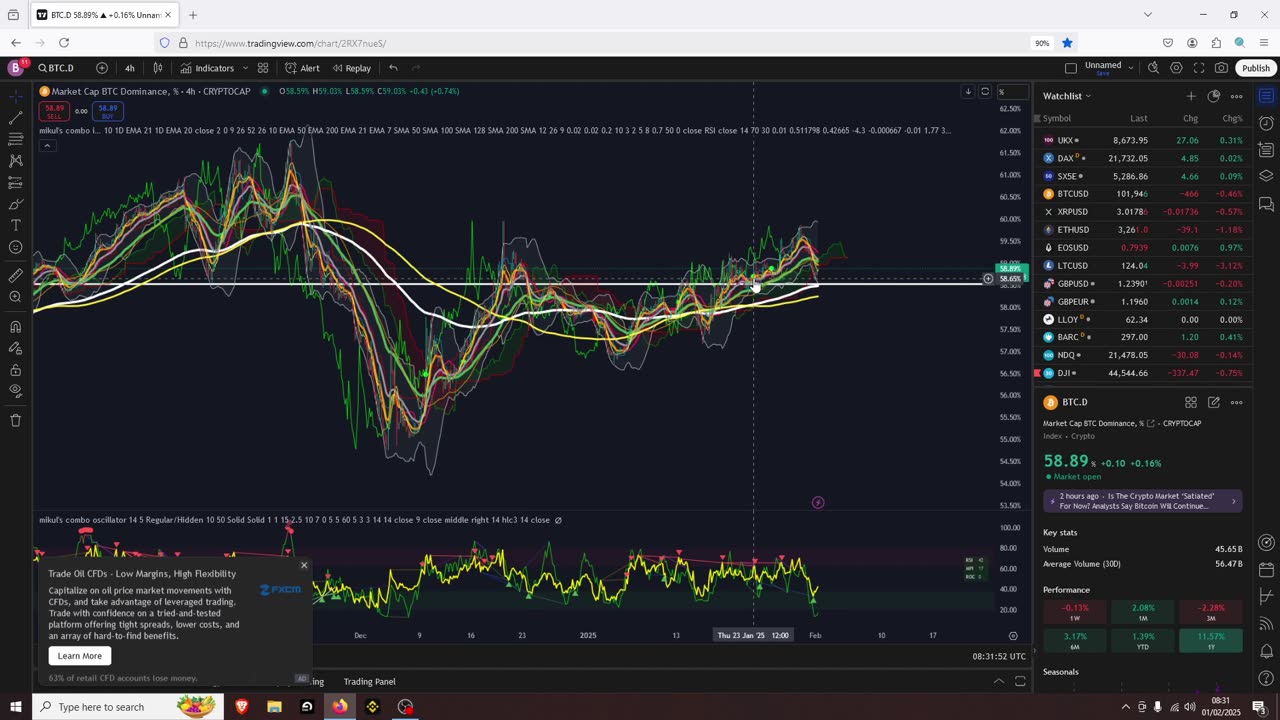
Task: Toggle lock all drawing tools
Action: coord(15,370)
